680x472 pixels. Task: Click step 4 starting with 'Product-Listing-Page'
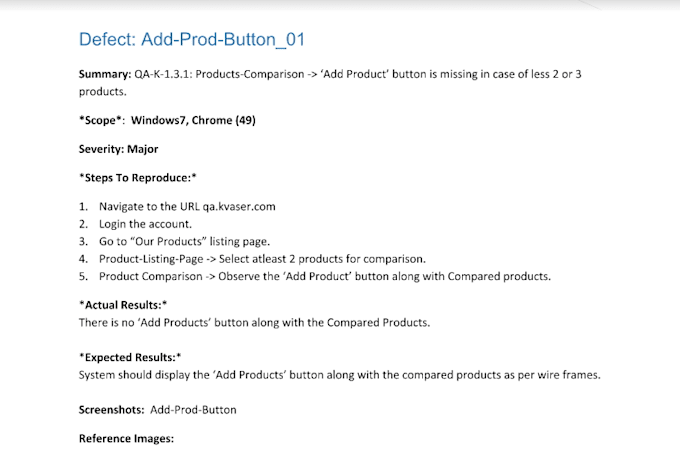262,258
